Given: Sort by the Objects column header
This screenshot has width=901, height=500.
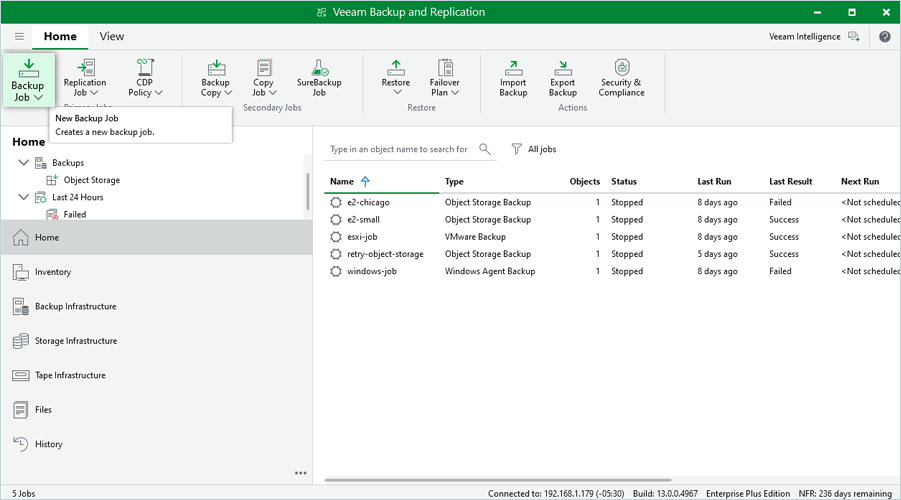Looking at the screenshot, I should (584, 182).
